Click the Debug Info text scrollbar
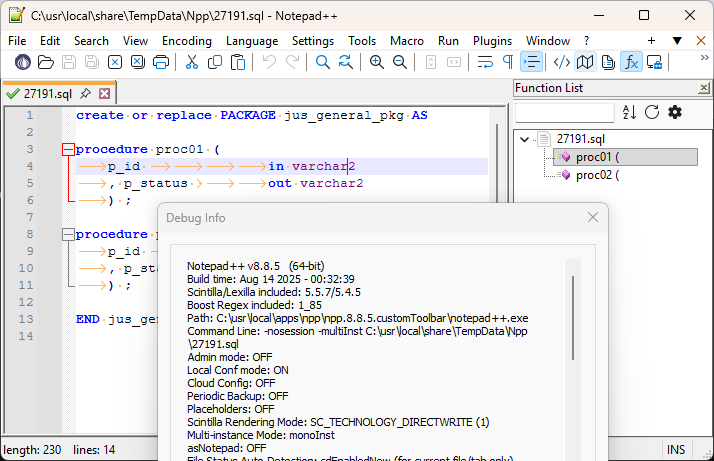 point(573,310)
